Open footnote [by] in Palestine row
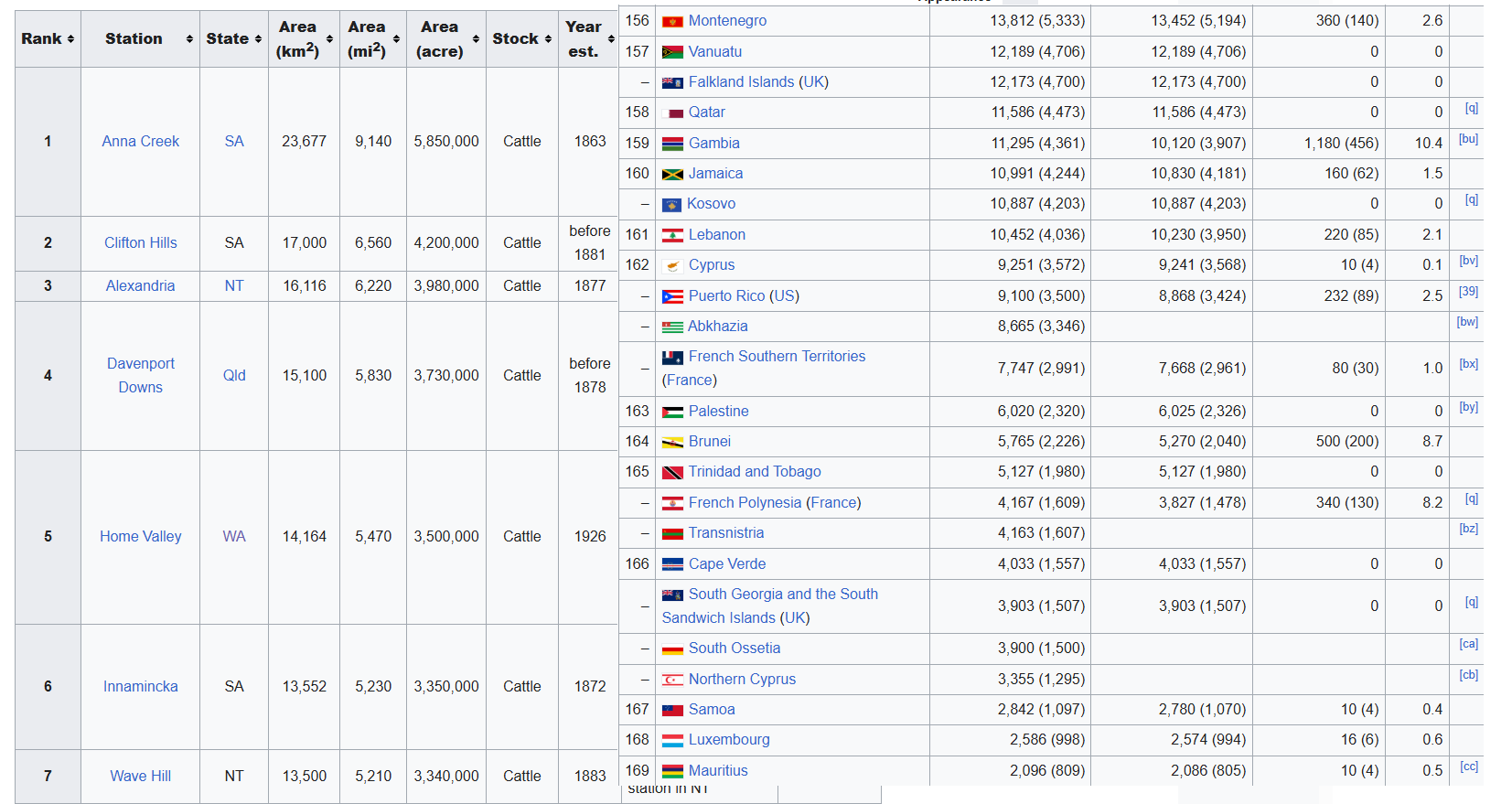Screen dimensions: 1512x804 [x=1468, y=407]
